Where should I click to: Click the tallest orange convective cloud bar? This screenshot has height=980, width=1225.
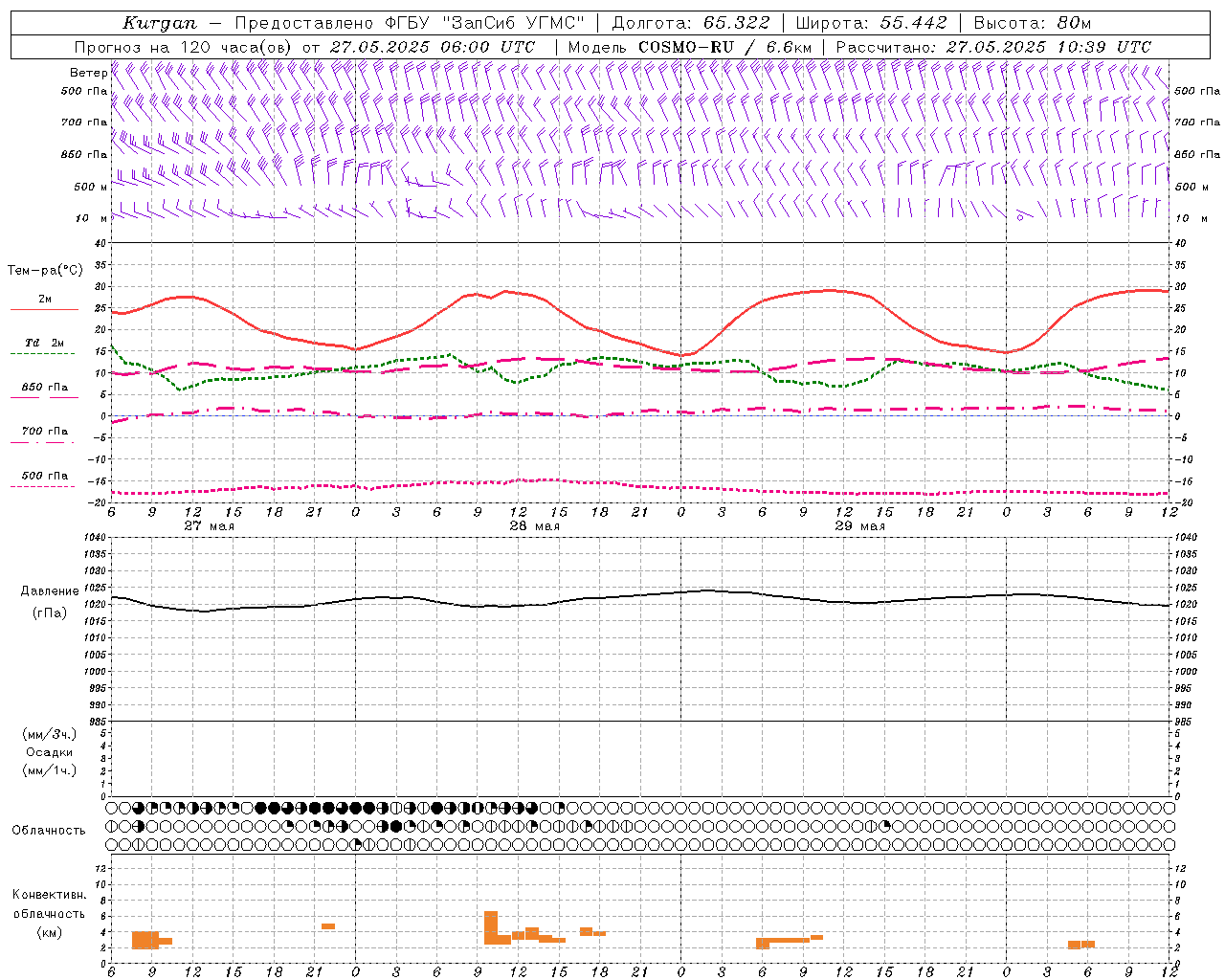point(491,927)
